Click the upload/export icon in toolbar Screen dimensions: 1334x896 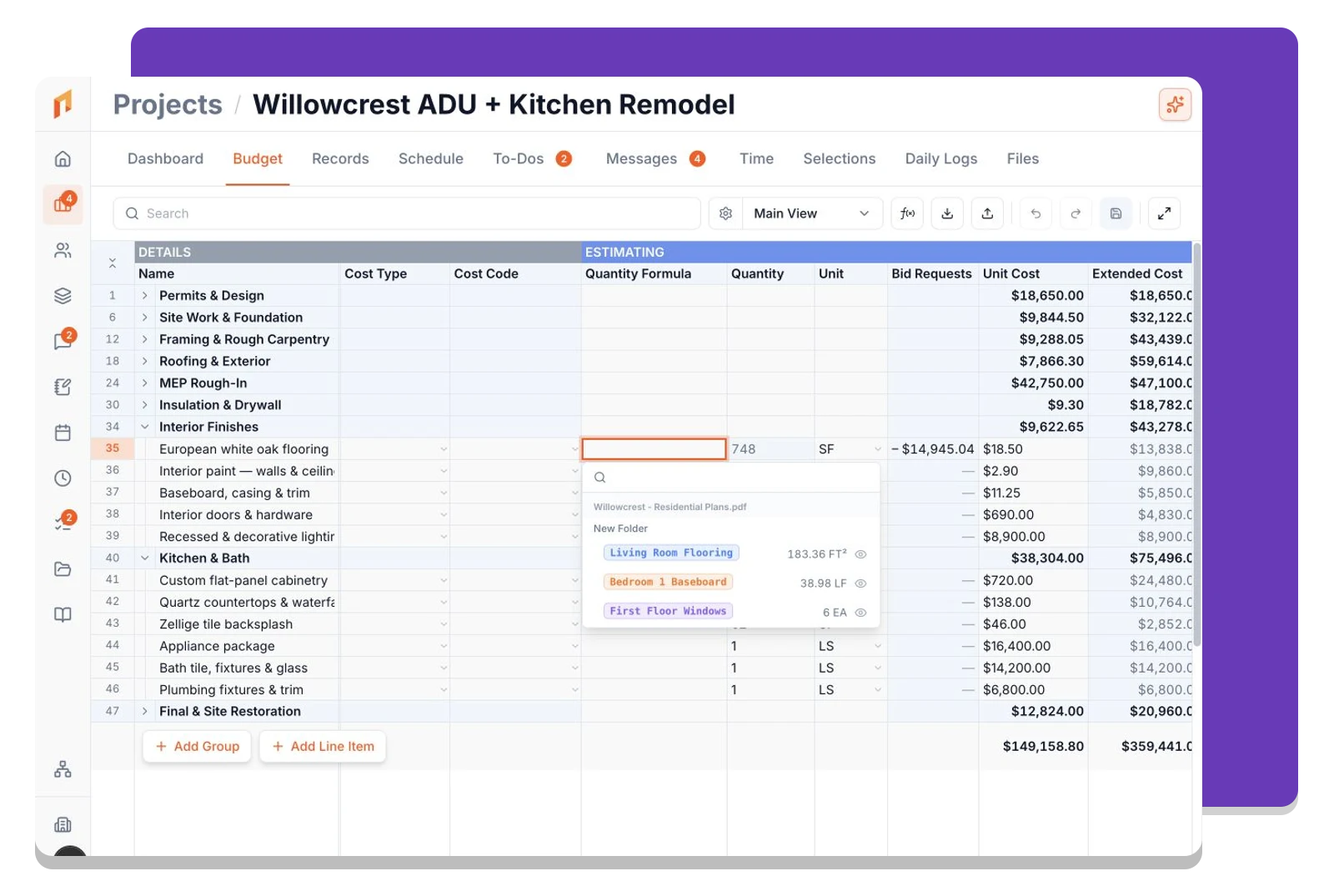coord(987,213)
